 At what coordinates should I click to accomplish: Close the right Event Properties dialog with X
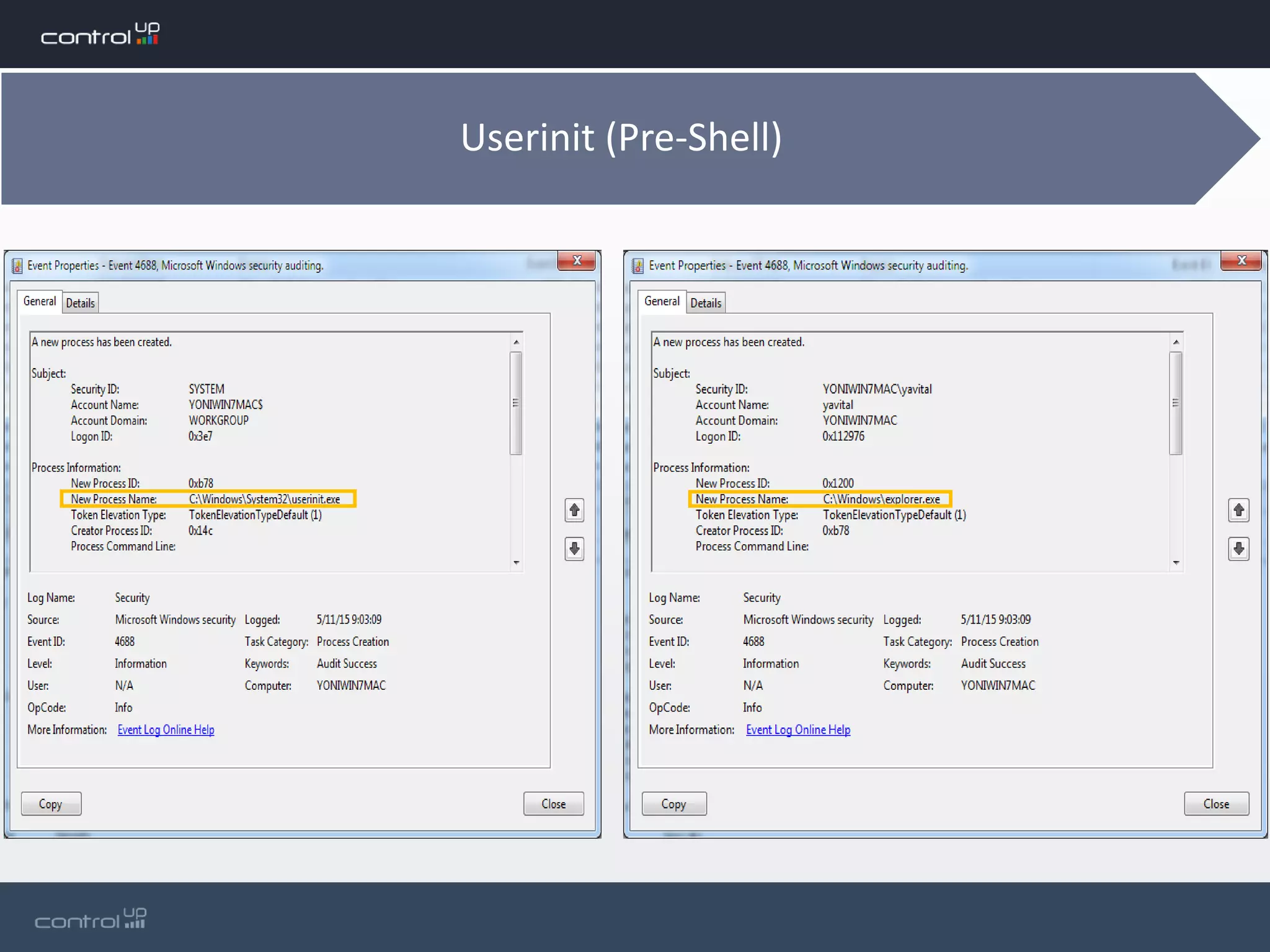(1241, 261)
